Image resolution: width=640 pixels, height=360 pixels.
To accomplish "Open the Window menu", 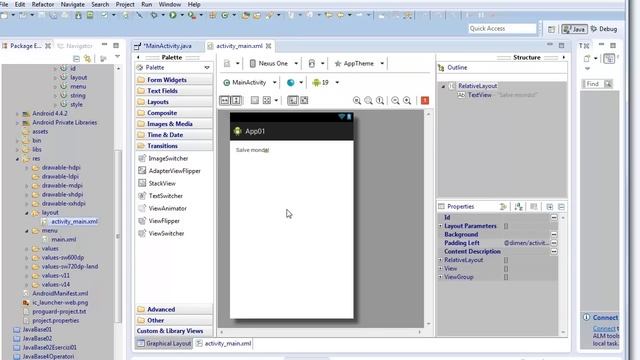I will click(x=170, y=4).
